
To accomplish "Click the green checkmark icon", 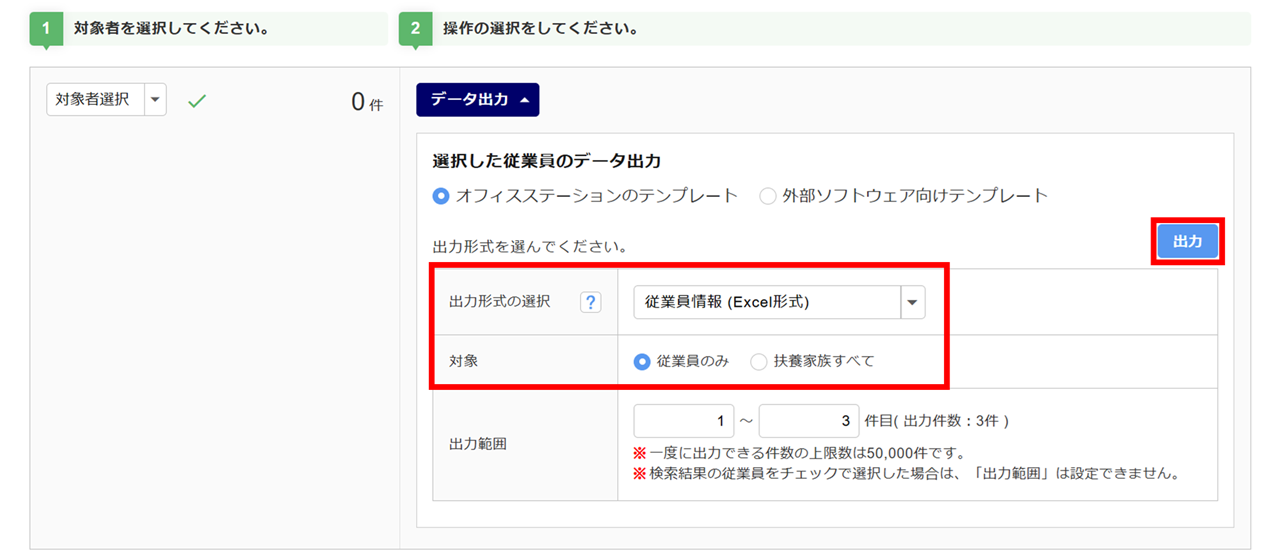I will (197, 101).
